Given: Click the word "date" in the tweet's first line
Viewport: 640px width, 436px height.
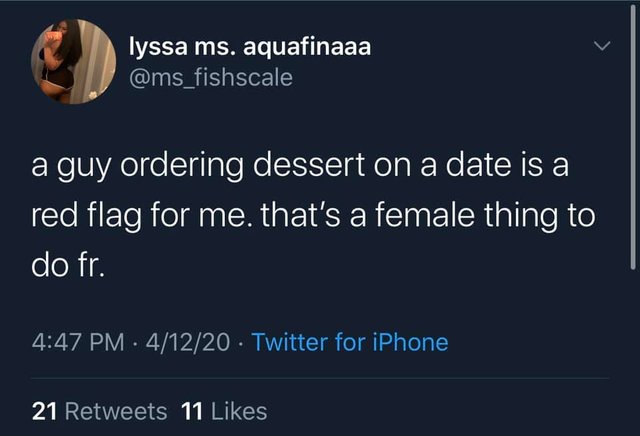Looking at the screenshot, I should click(478, 165).
